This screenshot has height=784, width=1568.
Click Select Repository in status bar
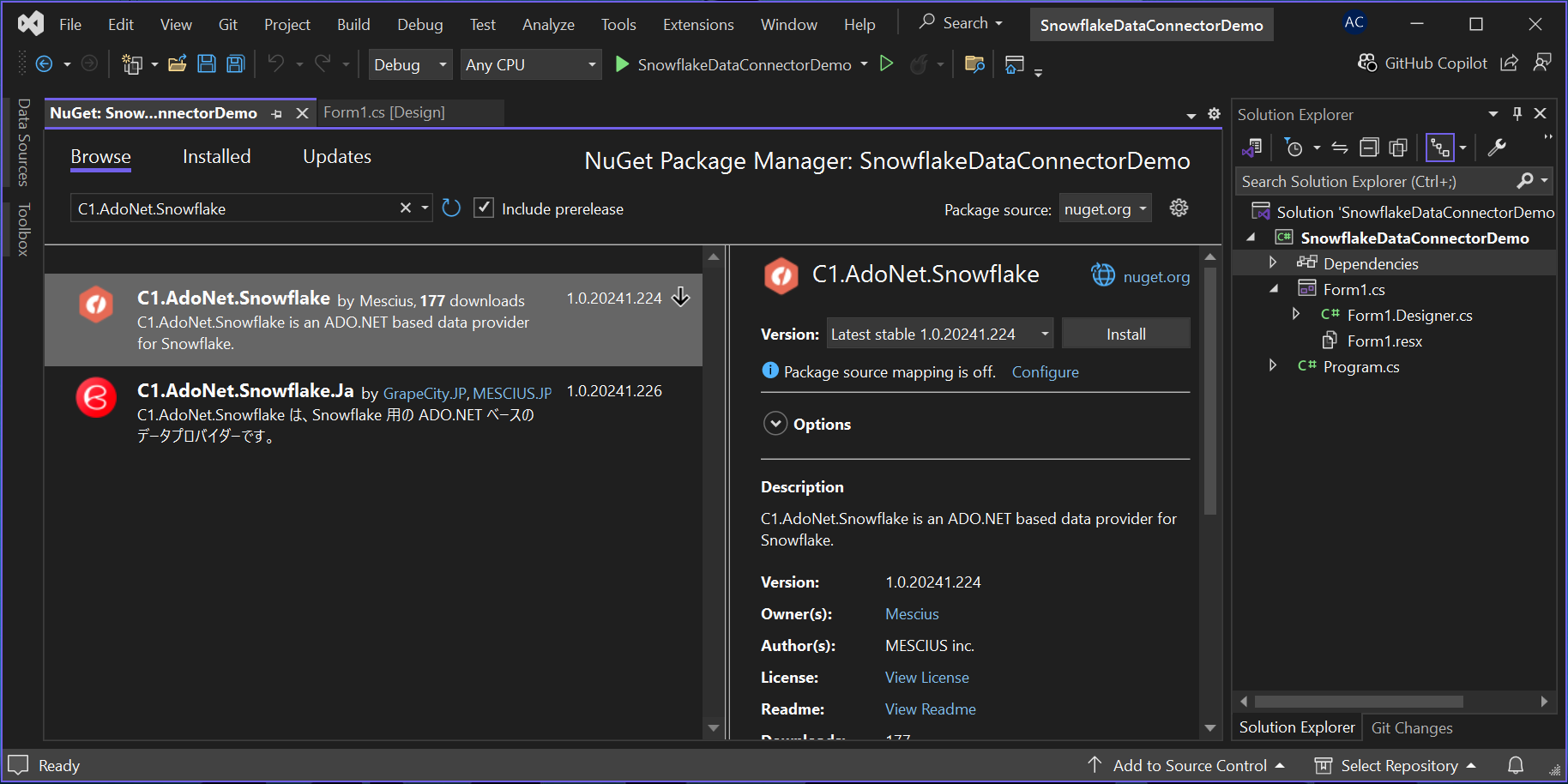[1395, 765]
